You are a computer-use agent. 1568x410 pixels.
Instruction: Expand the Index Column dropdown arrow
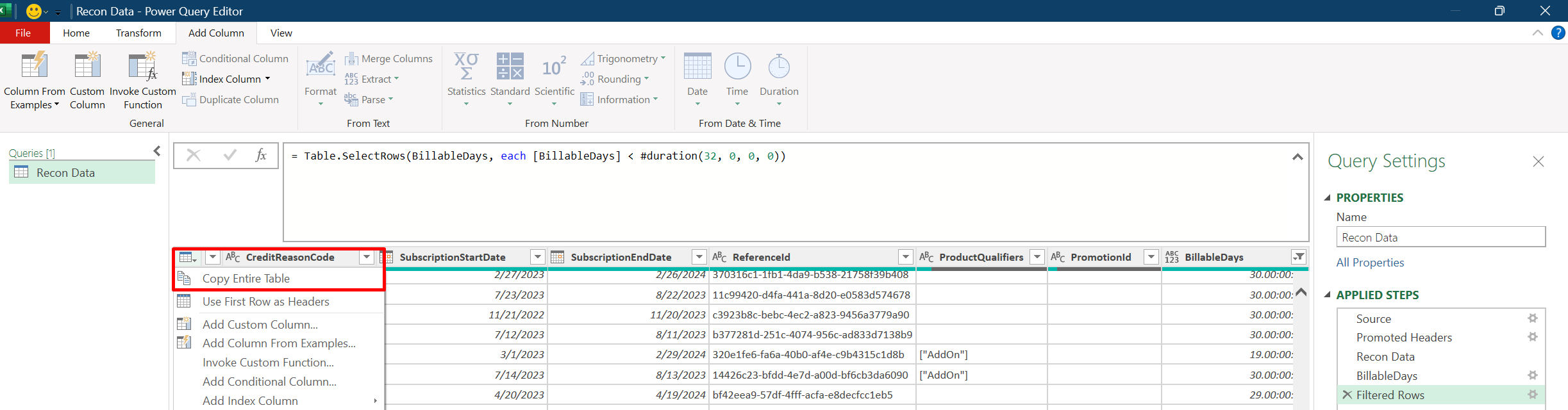tap(268, 79)
